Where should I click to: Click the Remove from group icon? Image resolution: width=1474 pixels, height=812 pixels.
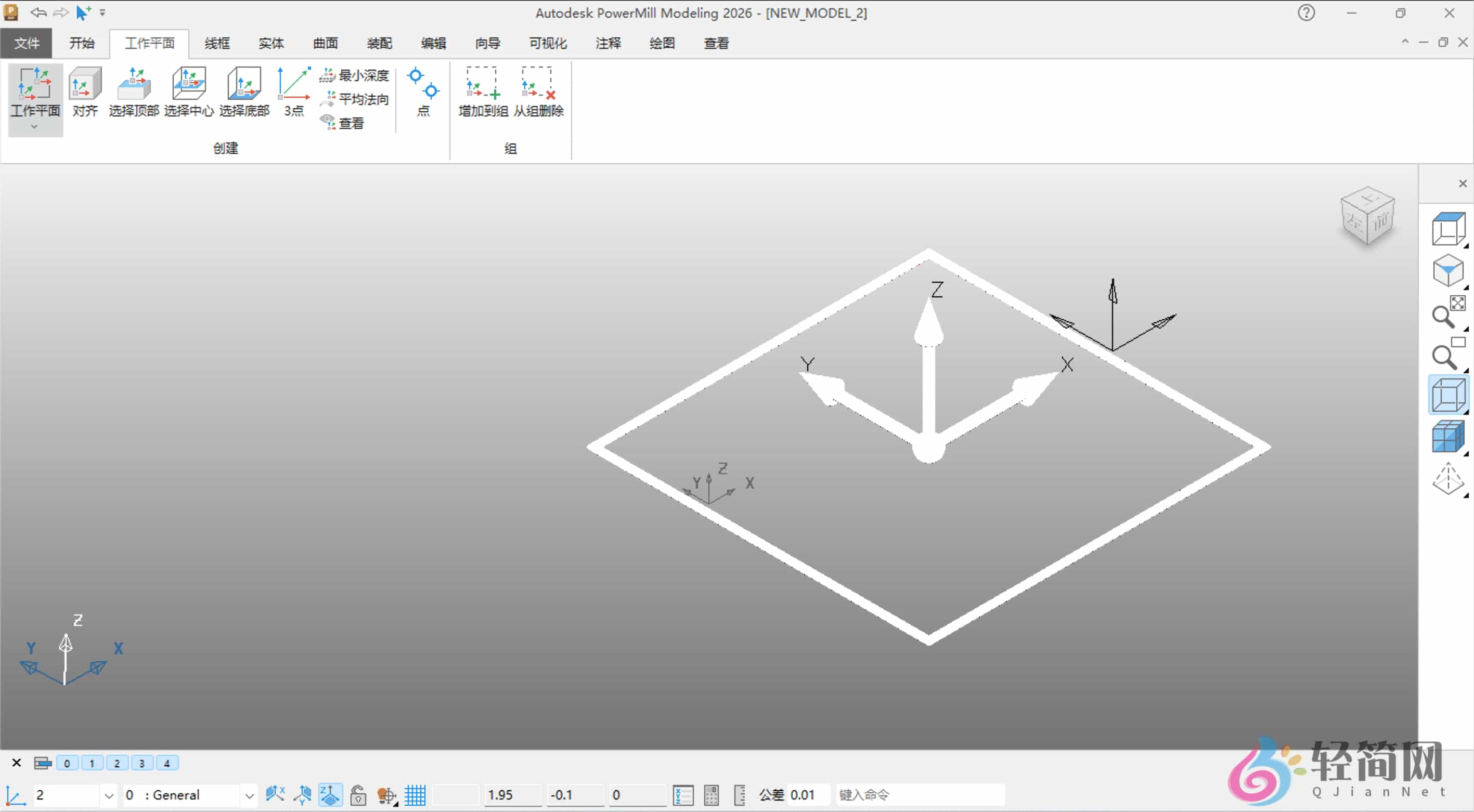coord(538,91)
